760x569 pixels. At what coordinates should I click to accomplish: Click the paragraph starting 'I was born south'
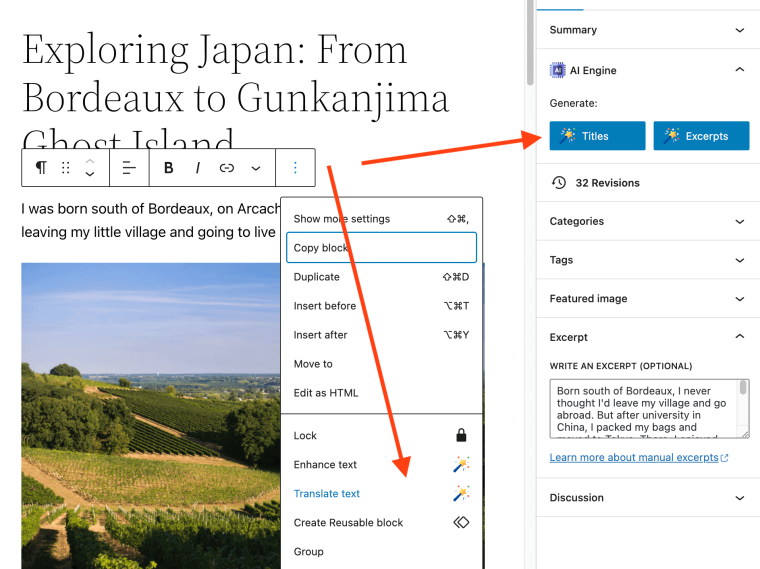[x=150, y=221]
